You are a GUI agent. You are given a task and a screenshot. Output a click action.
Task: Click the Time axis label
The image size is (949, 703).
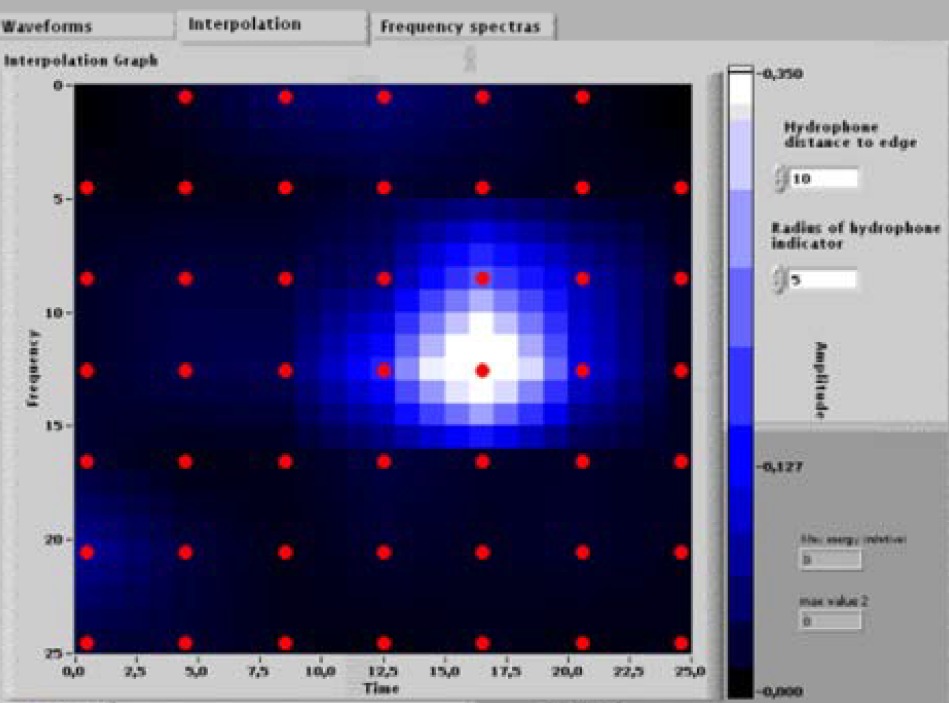click(x=380, y=689)
